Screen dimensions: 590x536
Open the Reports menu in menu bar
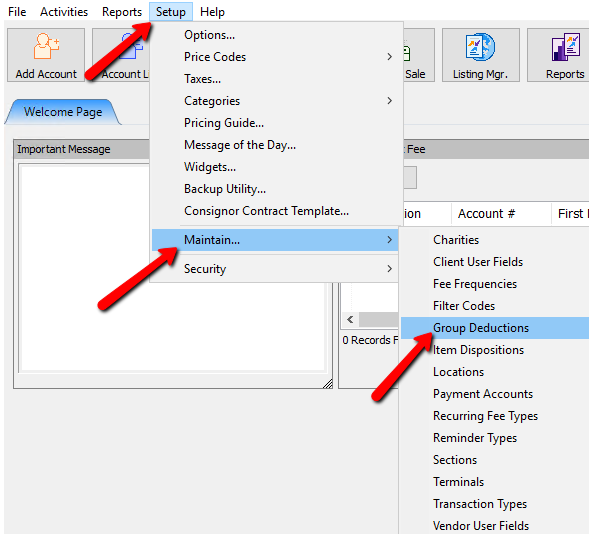click(x=122, y=12)
